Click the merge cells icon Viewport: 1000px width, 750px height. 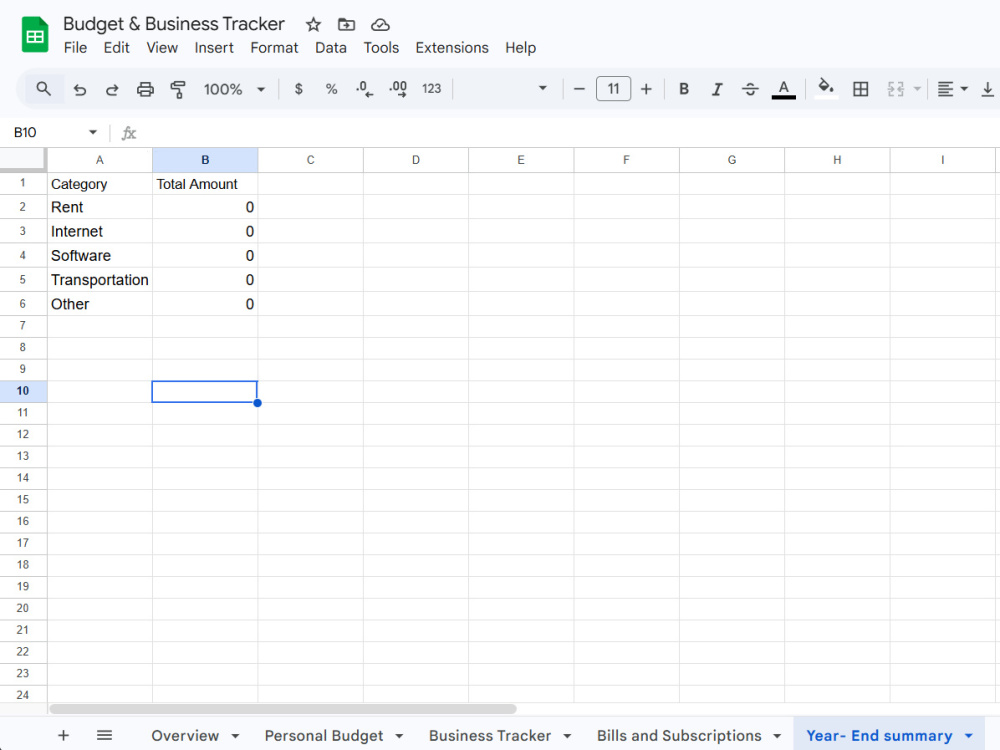(x=895, y=89)
